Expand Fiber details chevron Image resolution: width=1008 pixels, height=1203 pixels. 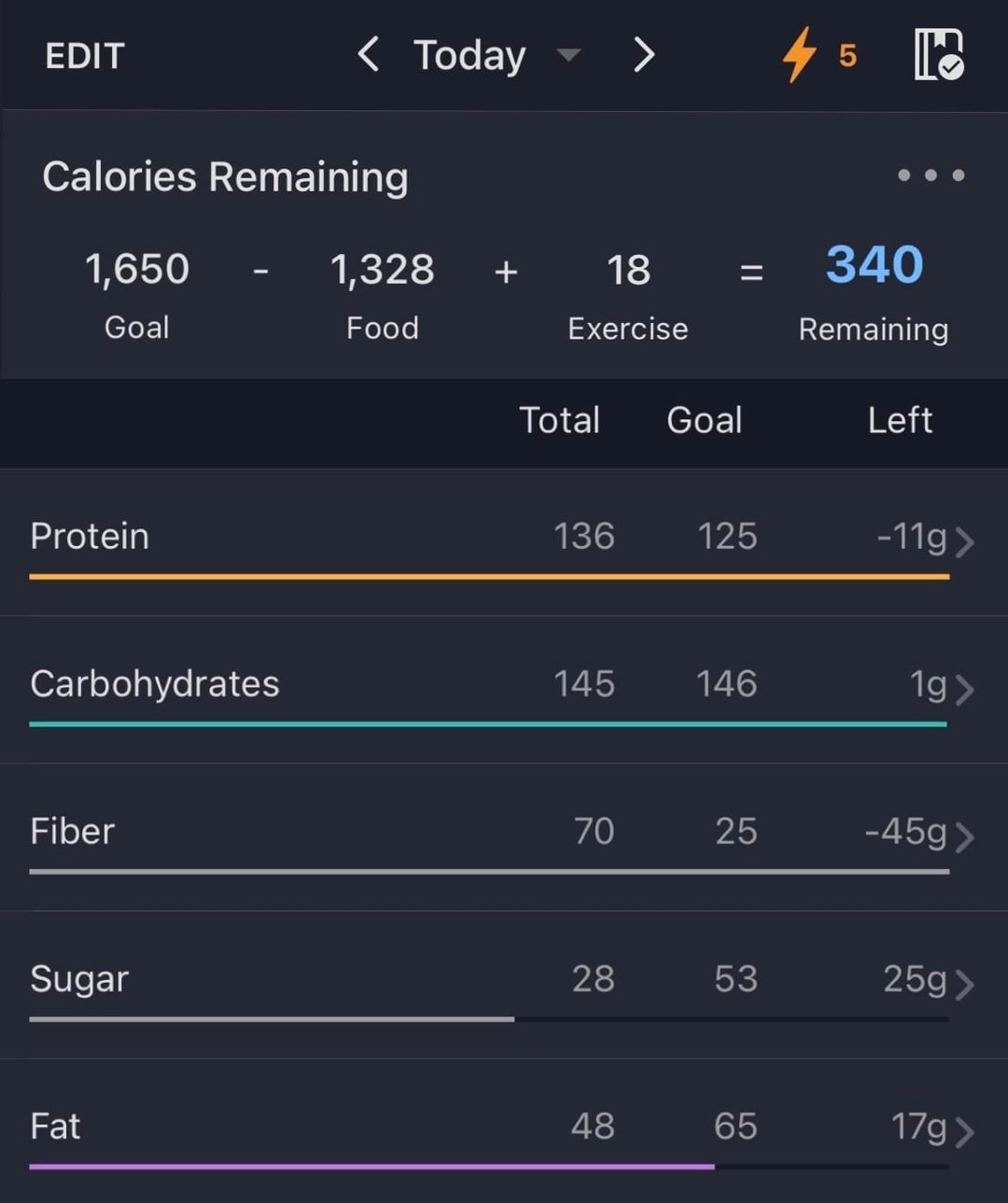pyautogui.click(x=965, y=836)
